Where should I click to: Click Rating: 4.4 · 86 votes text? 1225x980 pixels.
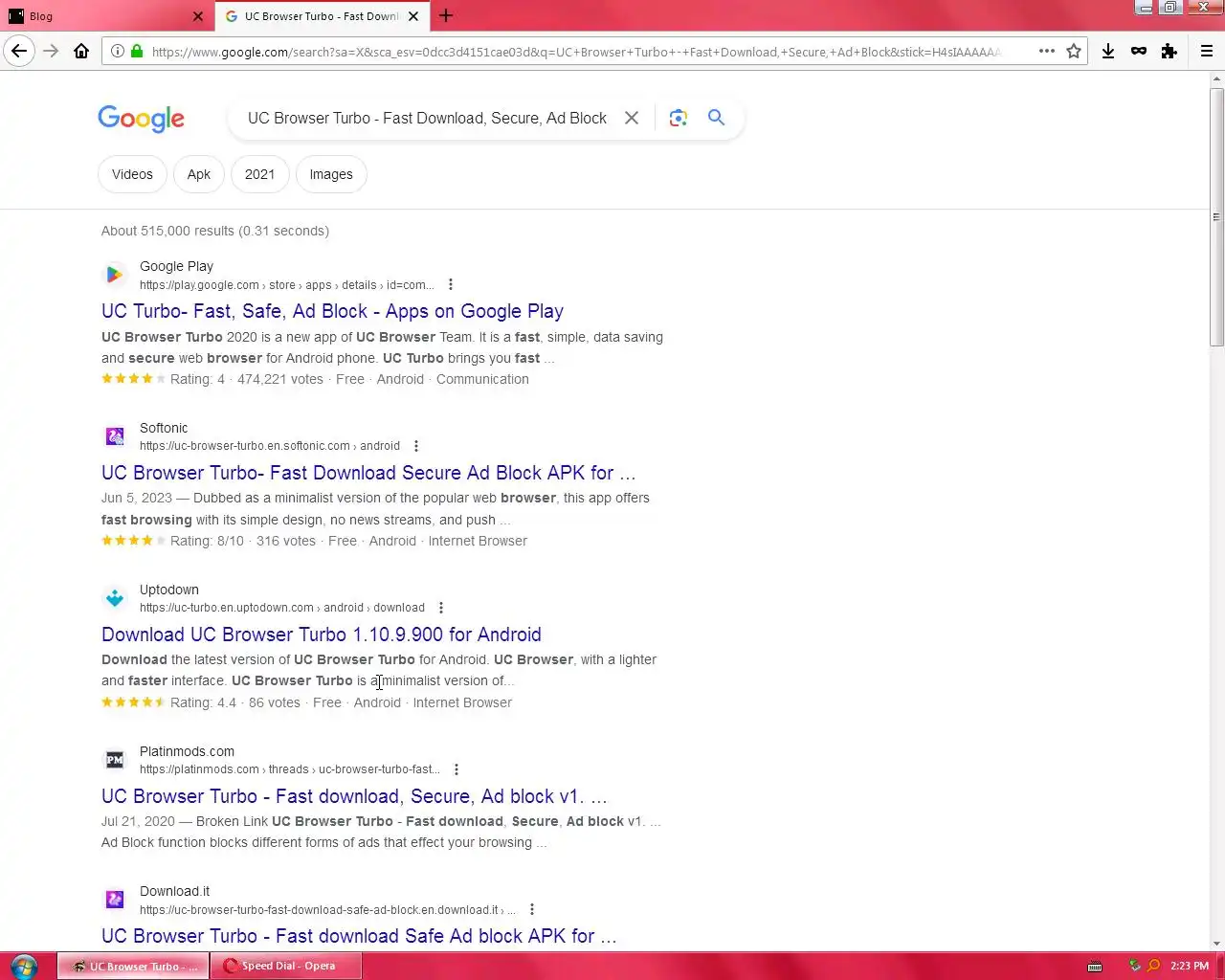coord(235,702)
